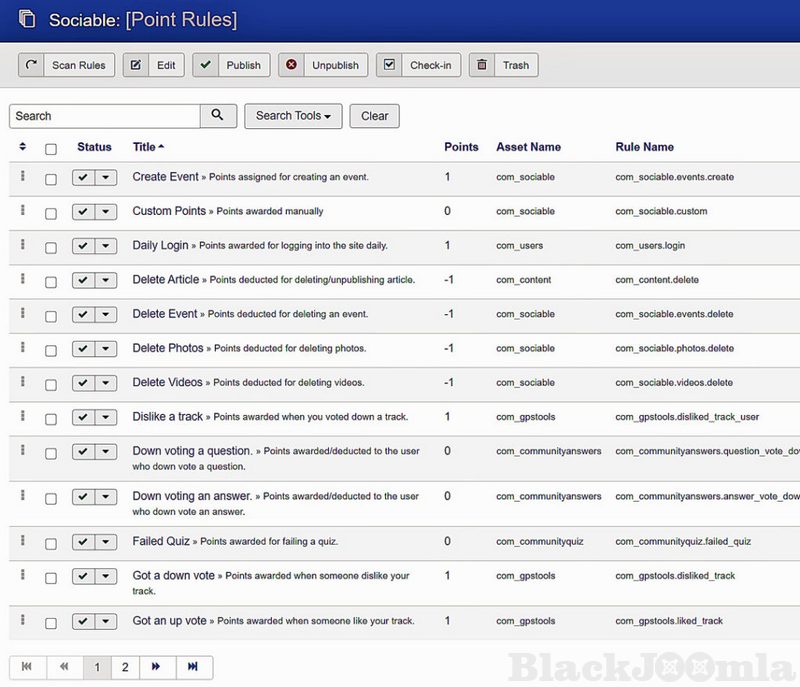
Task: Toggle published status of Custom Points
Action: click(83, 212)
